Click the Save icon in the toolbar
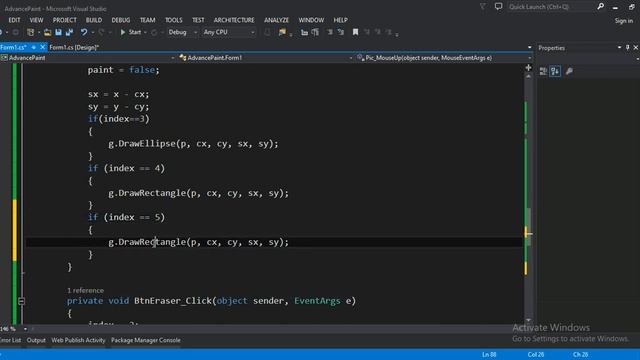 click(58, 32)
